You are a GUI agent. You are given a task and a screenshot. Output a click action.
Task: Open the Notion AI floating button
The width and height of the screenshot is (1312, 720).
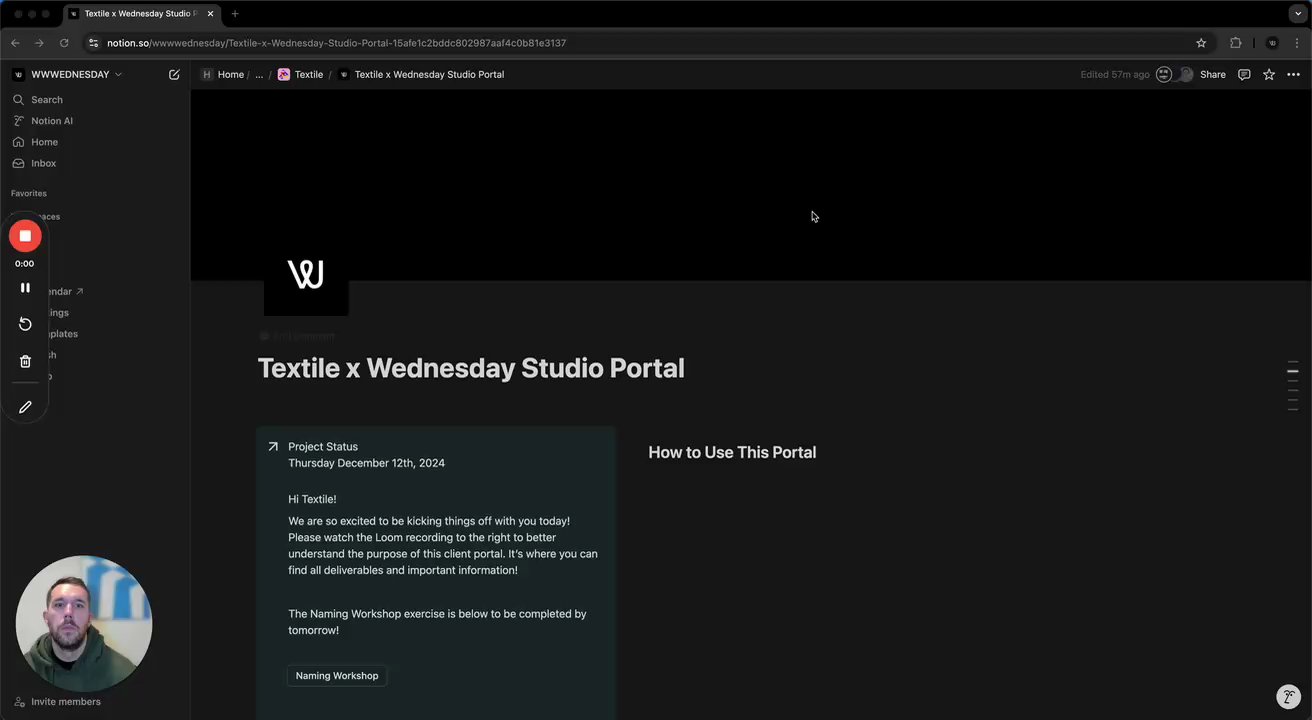[1288, 697]
